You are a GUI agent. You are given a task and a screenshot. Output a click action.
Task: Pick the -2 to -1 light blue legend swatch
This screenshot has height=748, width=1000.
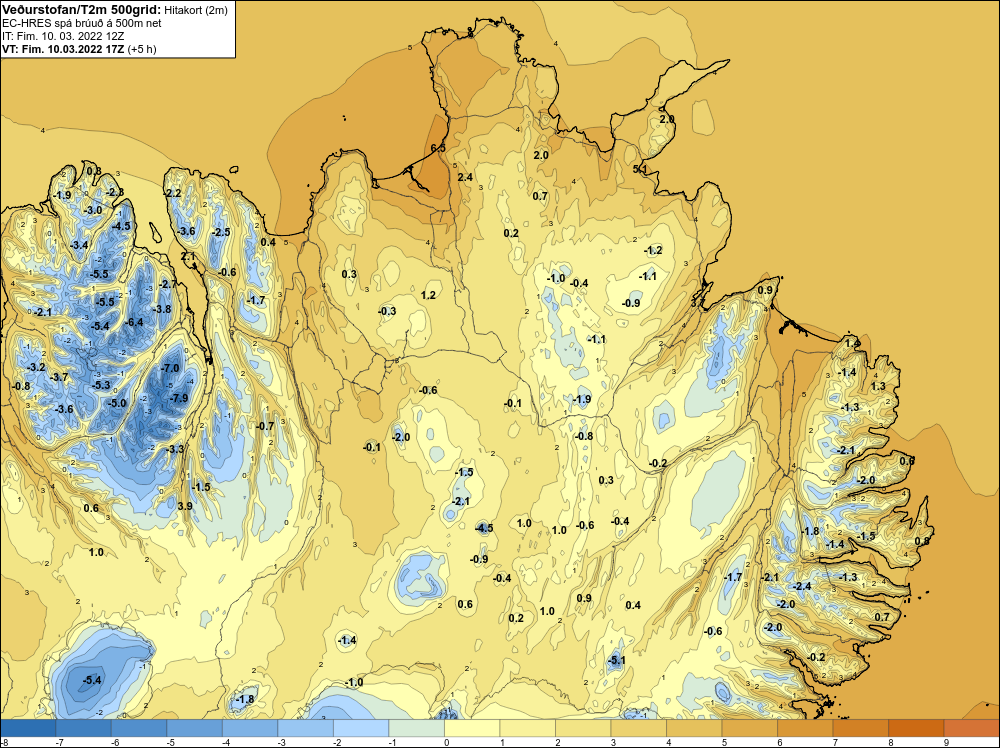click(361, 728)
